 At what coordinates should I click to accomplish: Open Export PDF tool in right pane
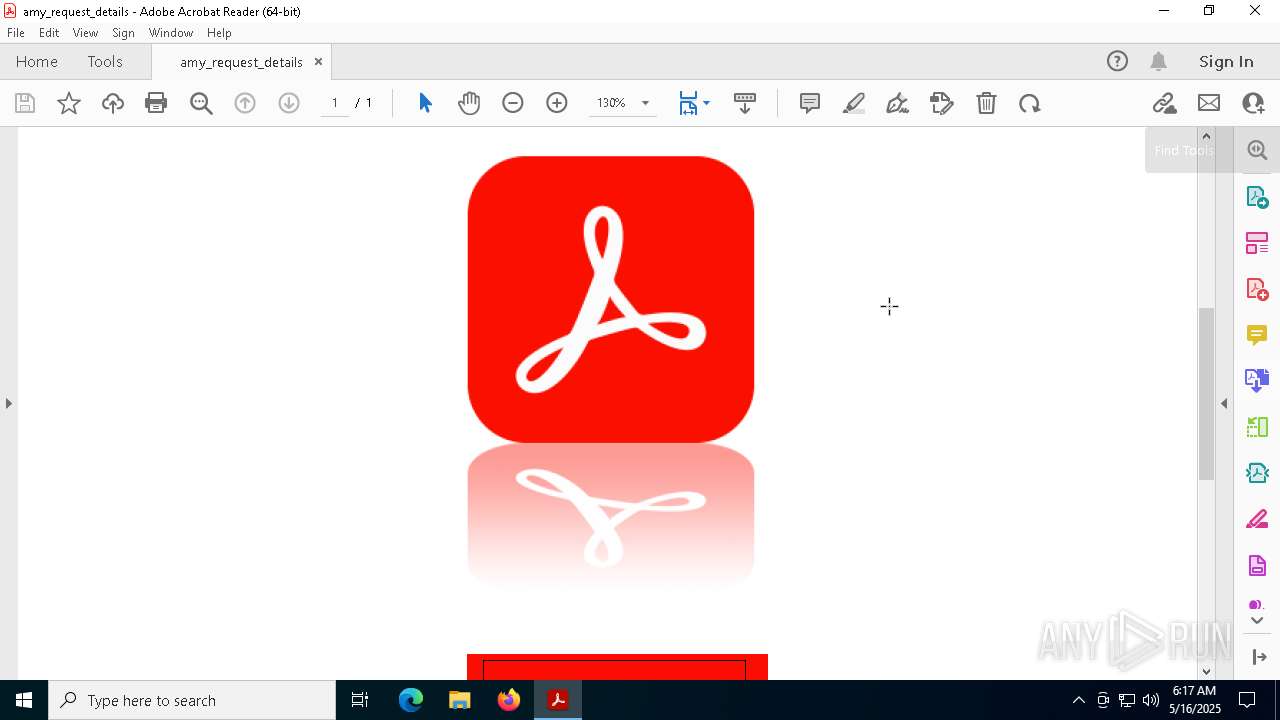point(1257,197)
